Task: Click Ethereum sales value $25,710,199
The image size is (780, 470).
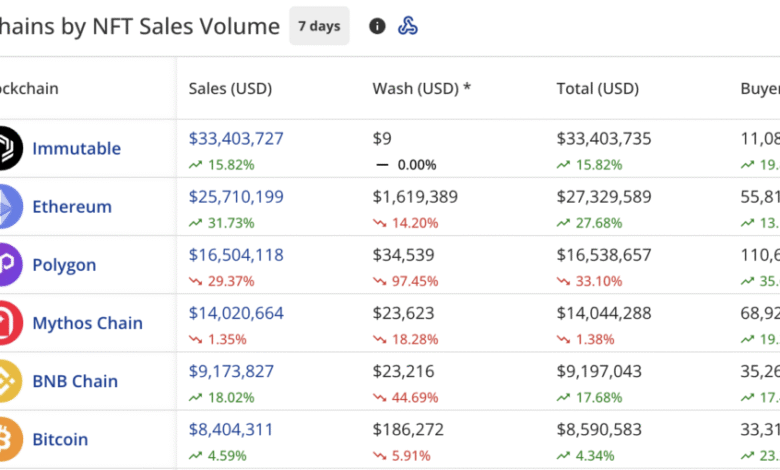Action: [x=236, y=196]
